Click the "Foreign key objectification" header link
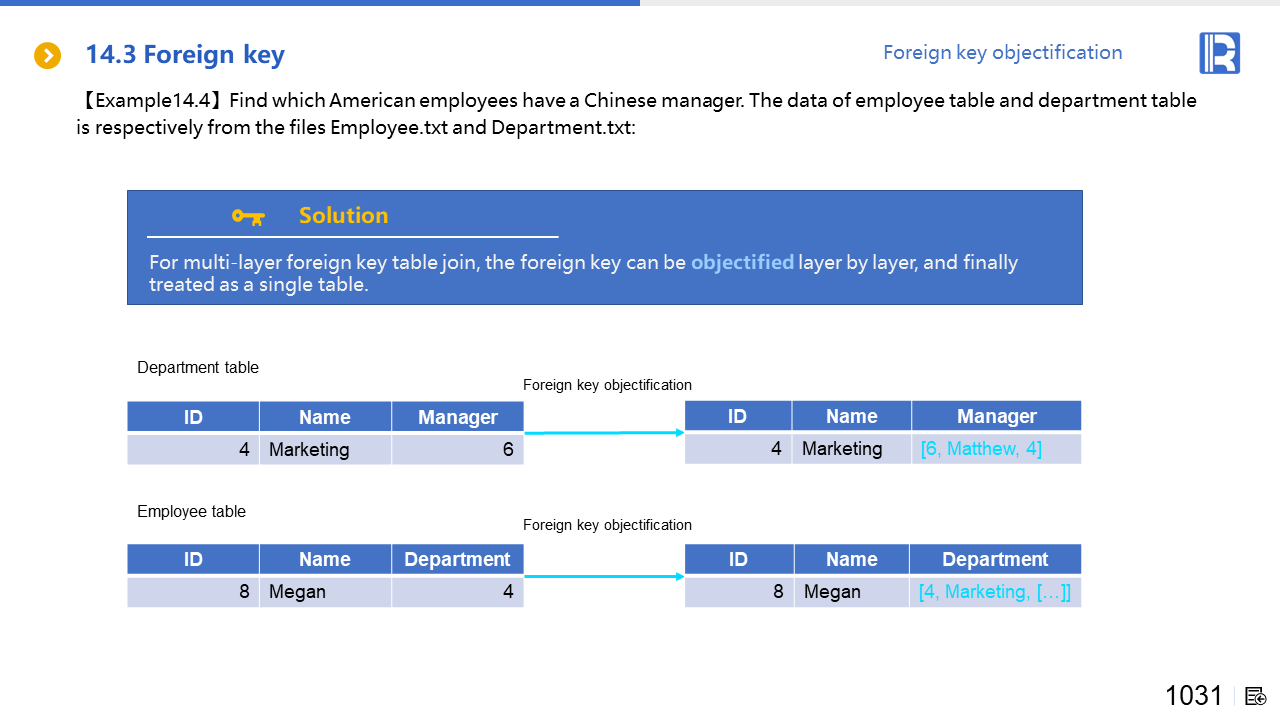This screenshot has height=720, width=1280. coord(1002,52)
